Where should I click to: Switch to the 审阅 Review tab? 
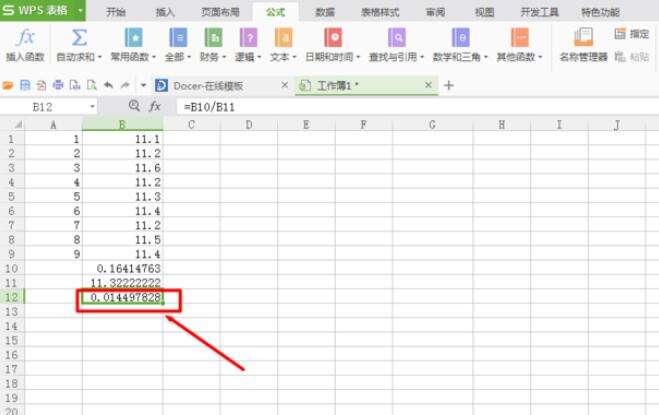pos(435,12)
